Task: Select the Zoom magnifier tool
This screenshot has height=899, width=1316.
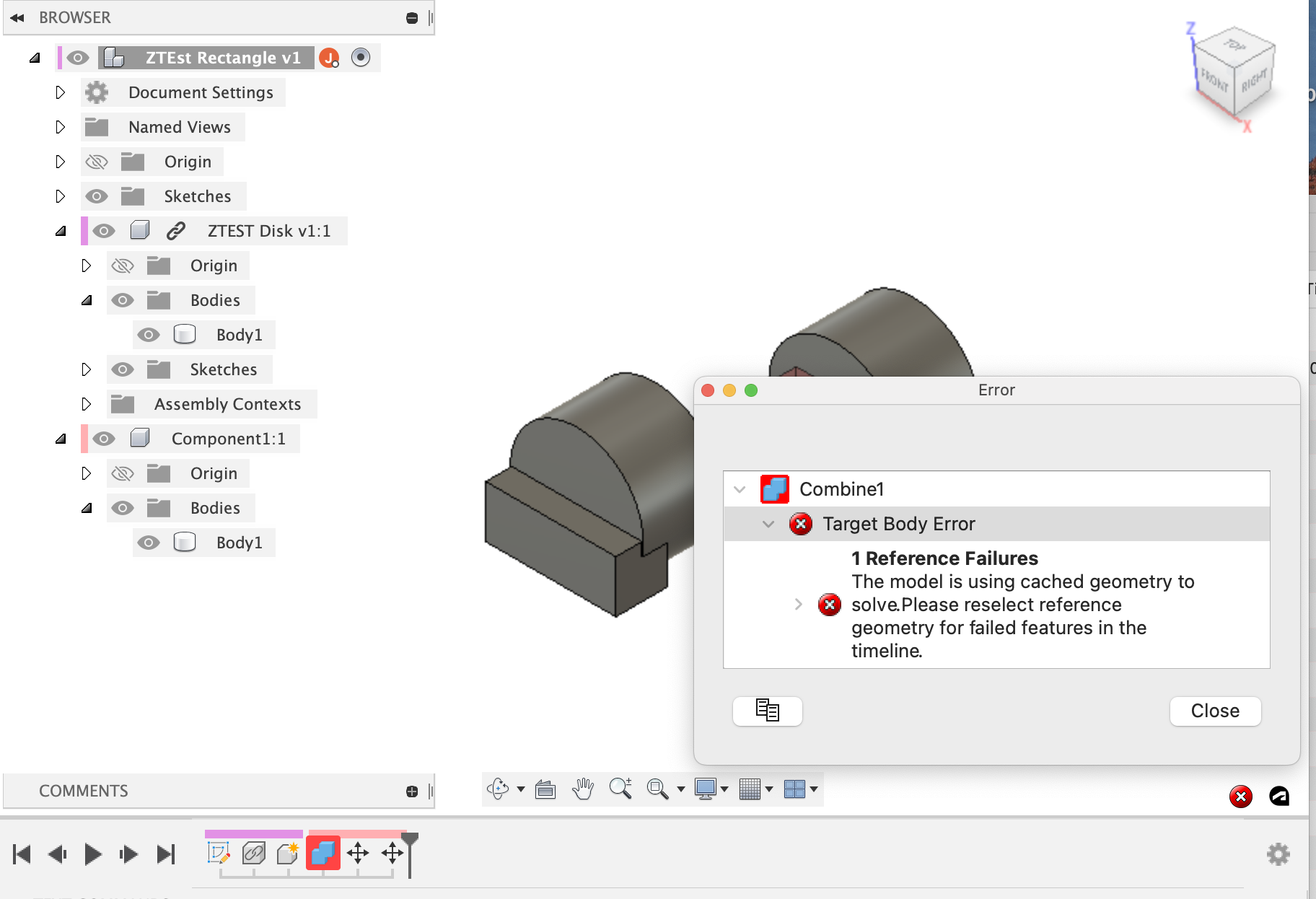Action: click(x=621, y=789)
